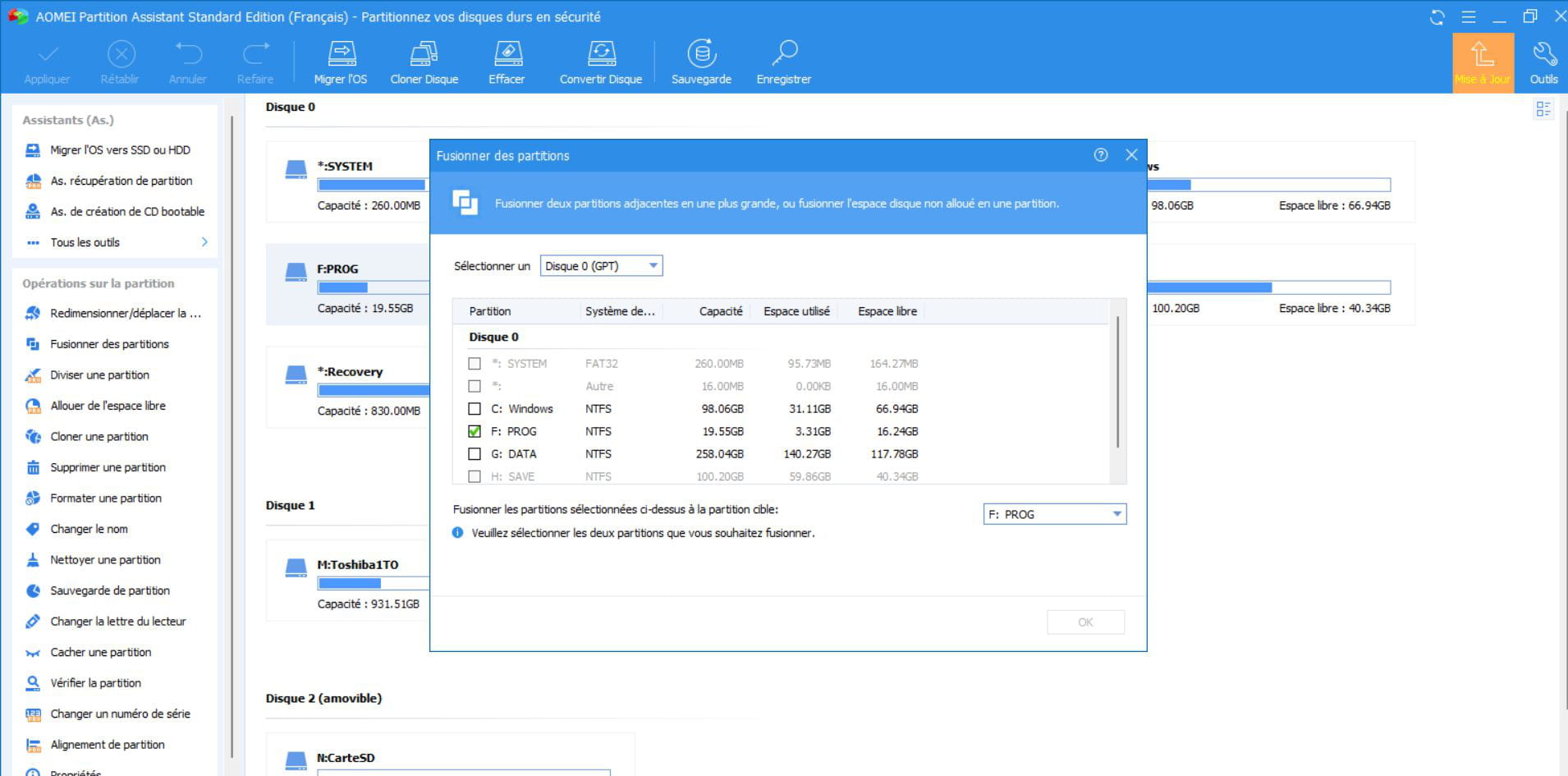Select Changer un numéro de série
Screen dimensions: 1568x776
(x=120, y=714)
